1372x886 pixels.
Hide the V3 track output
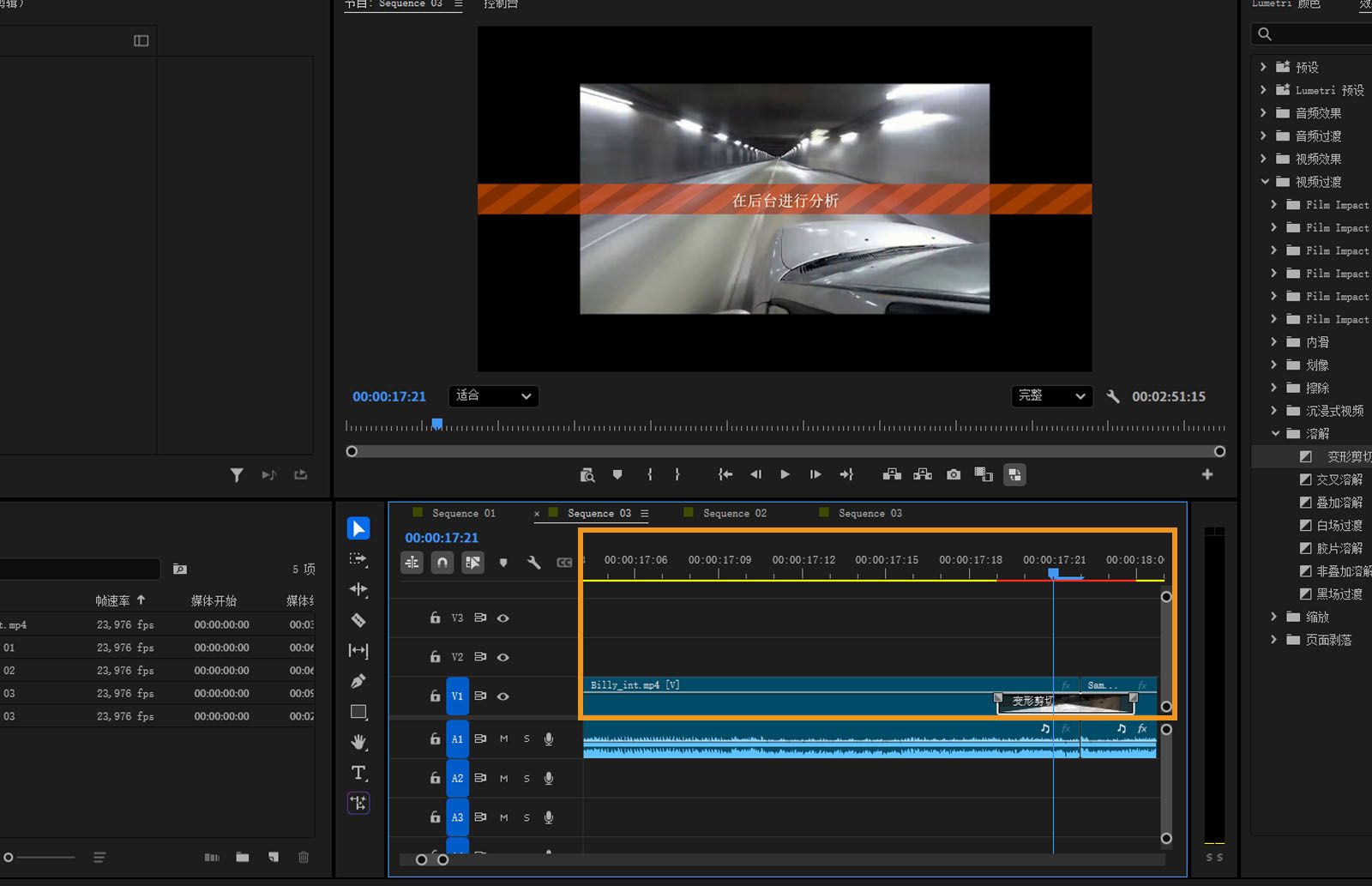[x=503, y=618]
